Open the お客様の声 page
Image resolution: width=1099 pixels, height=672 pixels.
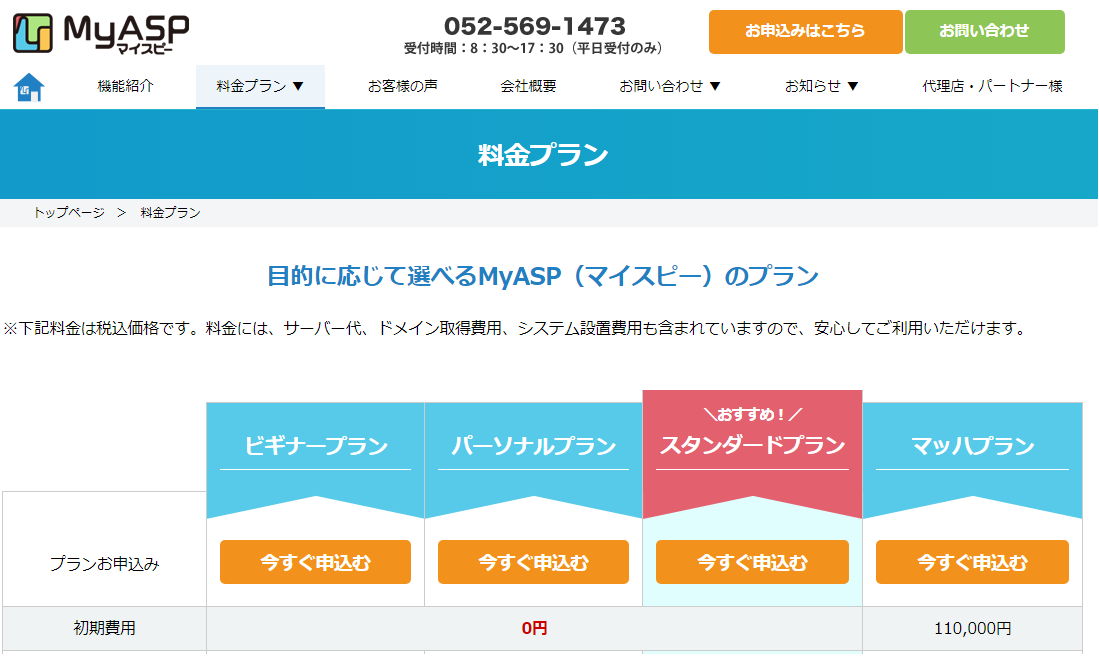(x=402, y=86)
